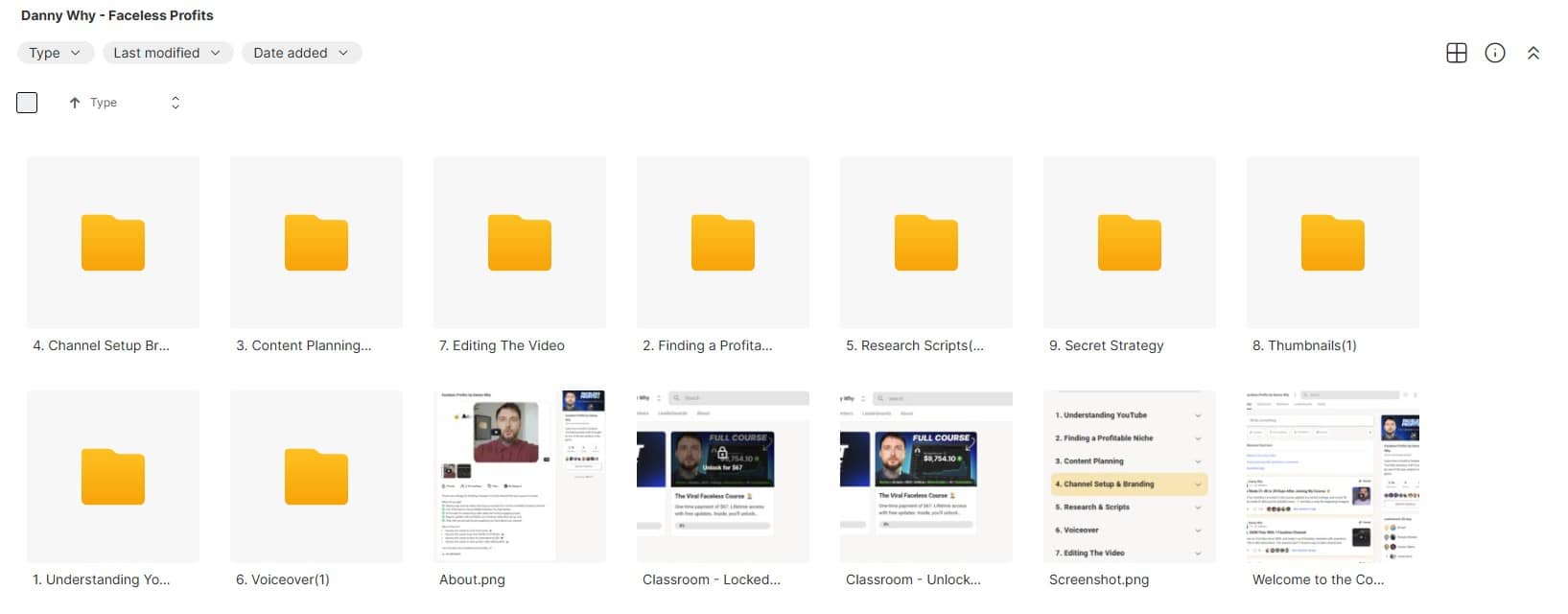Change sort field using up-down chevrons
The height and width of the screenshot is (614, 1568).
[x=175, y=103]
